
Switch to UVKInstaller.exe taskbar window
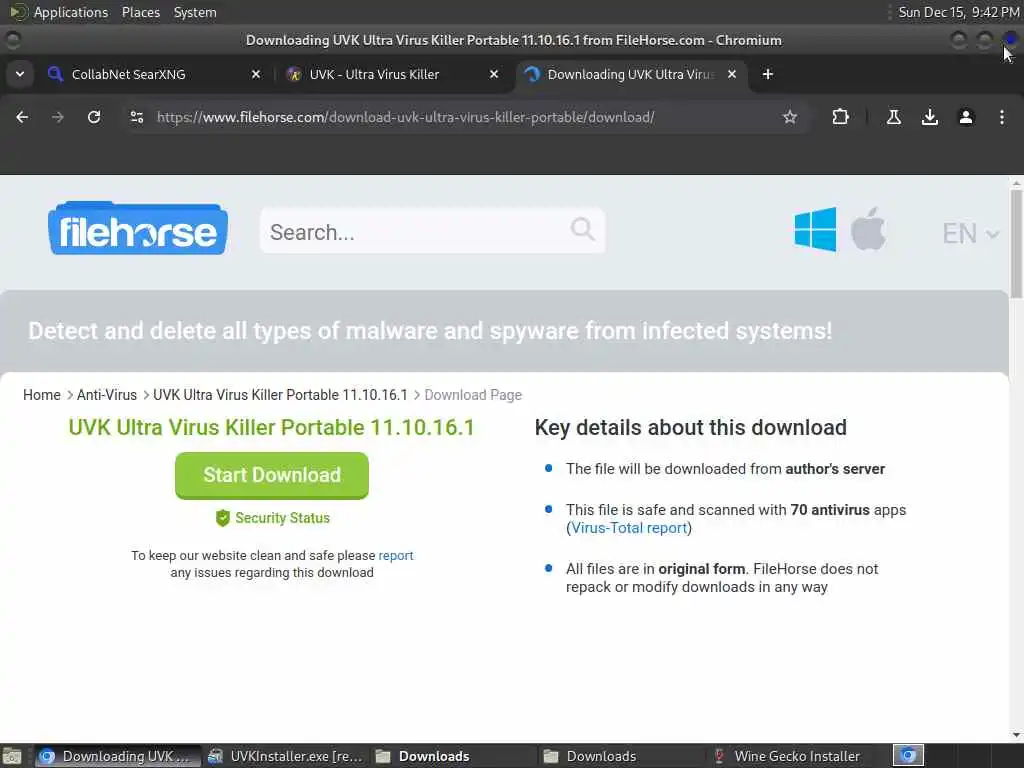coord(285,756)
